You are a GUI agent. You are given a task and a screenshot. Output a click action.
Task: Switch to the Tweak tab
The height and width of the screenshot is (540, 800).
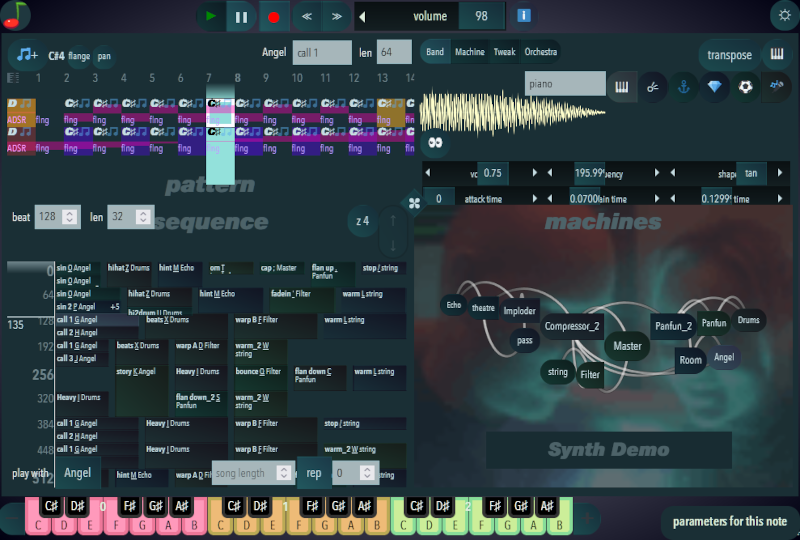tap(504, 52)
